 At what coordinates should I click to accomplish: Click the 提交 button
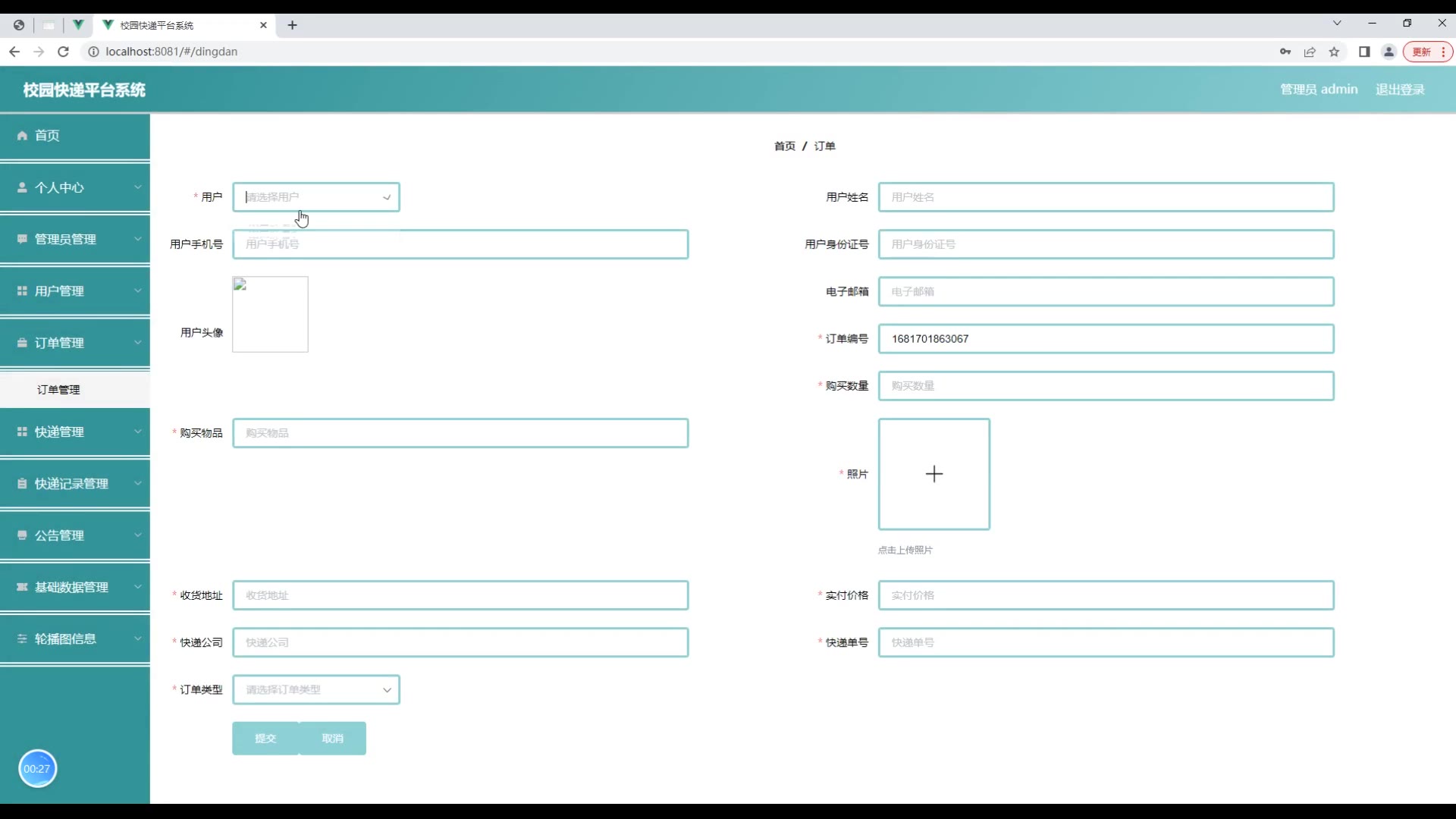click(265, 739)
